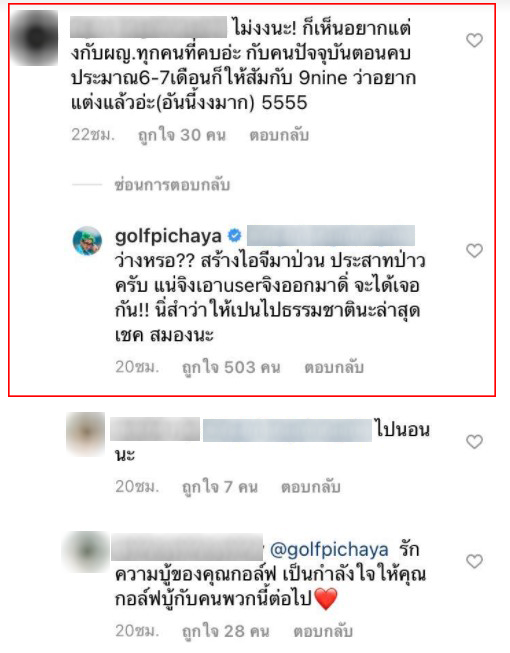Open blurred avatar of first commenter
510x653 pixels.
(35, 39)
